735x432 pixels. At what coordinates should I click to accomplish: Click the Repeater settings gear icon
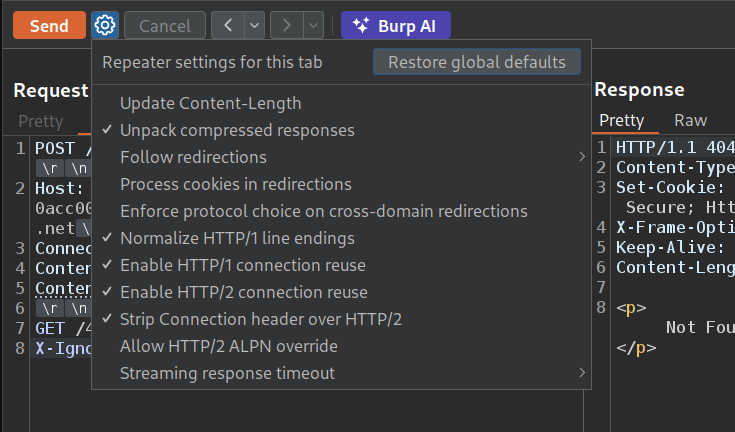coord(105,25)
